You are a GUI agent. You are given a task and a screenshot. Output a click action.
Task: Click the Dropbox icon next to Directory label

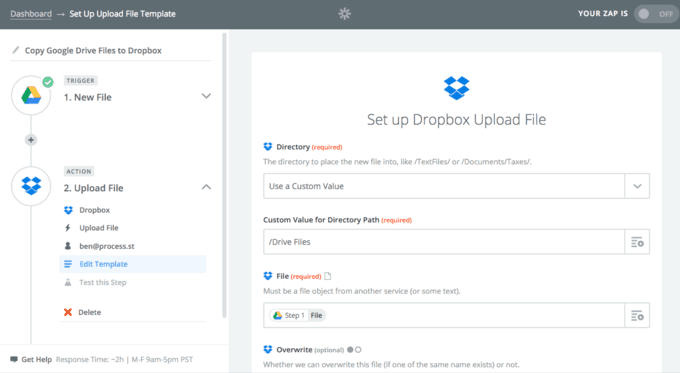pos(268,147)
